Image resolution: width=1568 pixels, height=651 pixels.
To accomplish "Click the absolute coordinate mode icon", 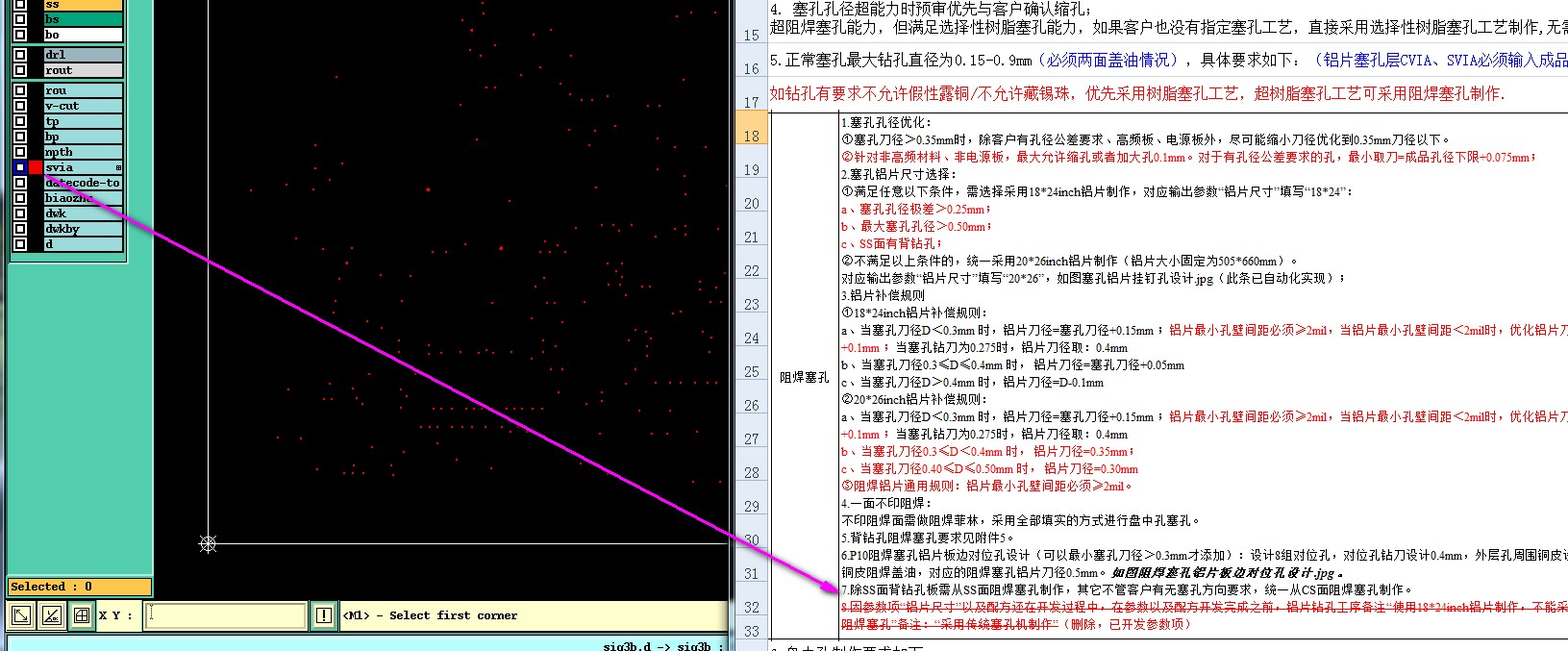I will [x=21, y=615].
